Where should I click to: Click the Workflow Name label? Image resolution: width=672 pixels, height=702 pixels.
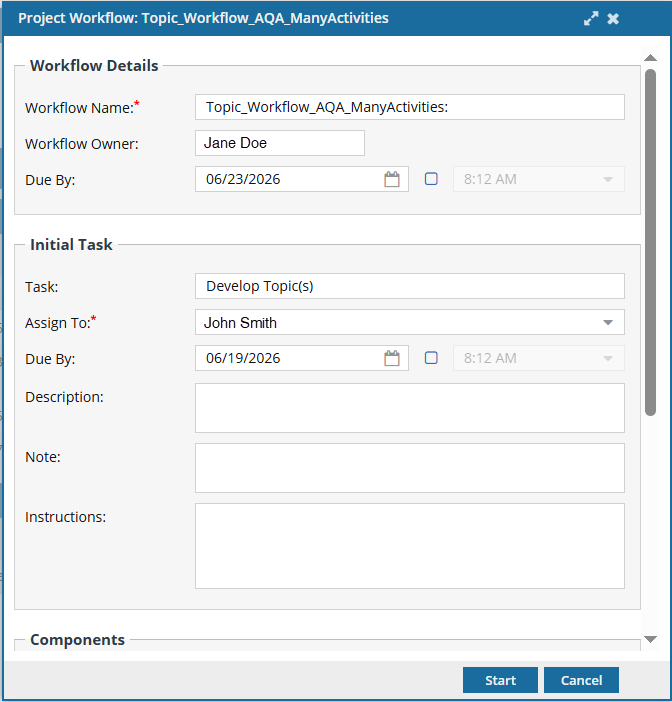click(82, 108)
